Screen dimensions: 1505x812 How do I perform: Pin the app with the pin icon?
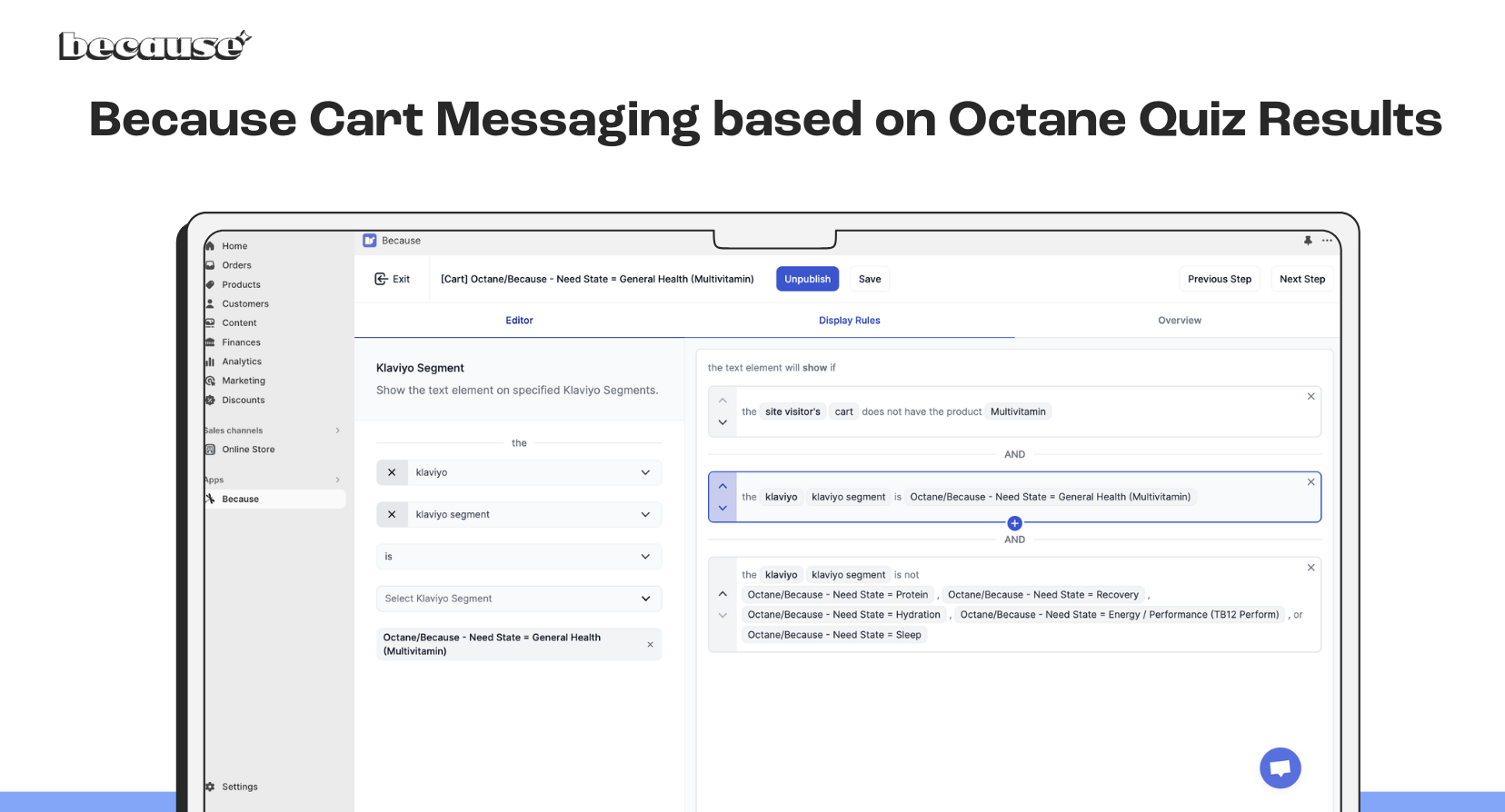[x=1308, y=241]
